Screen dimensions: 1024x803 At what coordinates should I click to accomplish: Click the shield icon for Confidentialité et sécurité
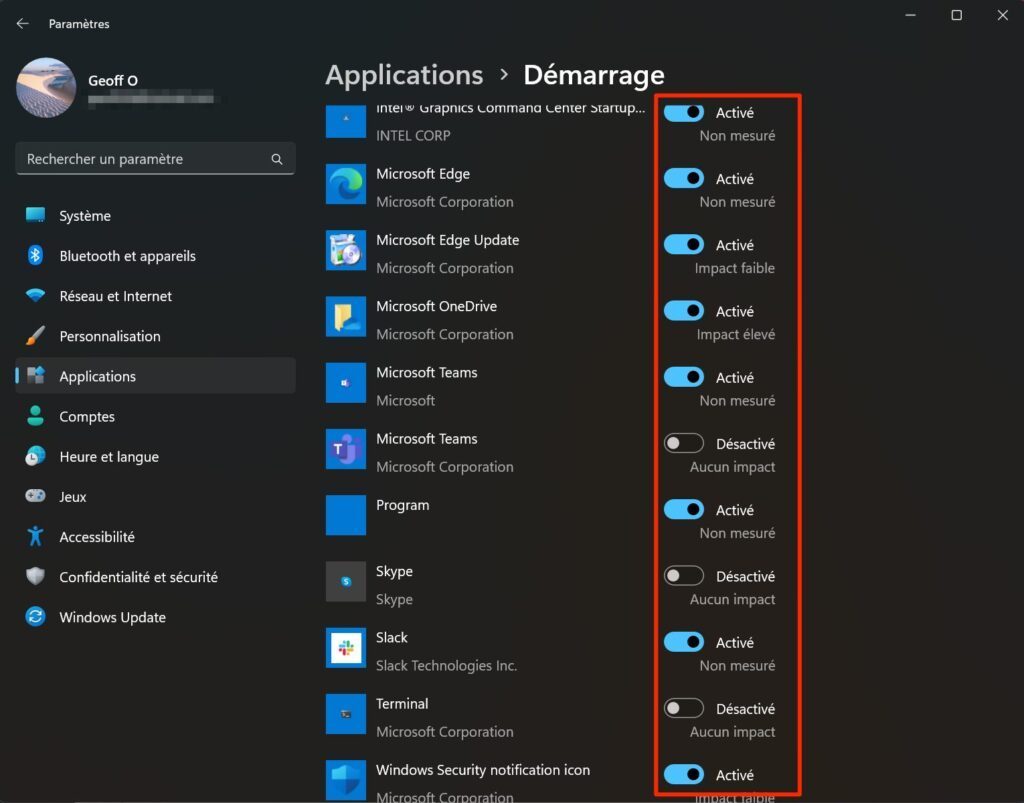coord(35,576)
